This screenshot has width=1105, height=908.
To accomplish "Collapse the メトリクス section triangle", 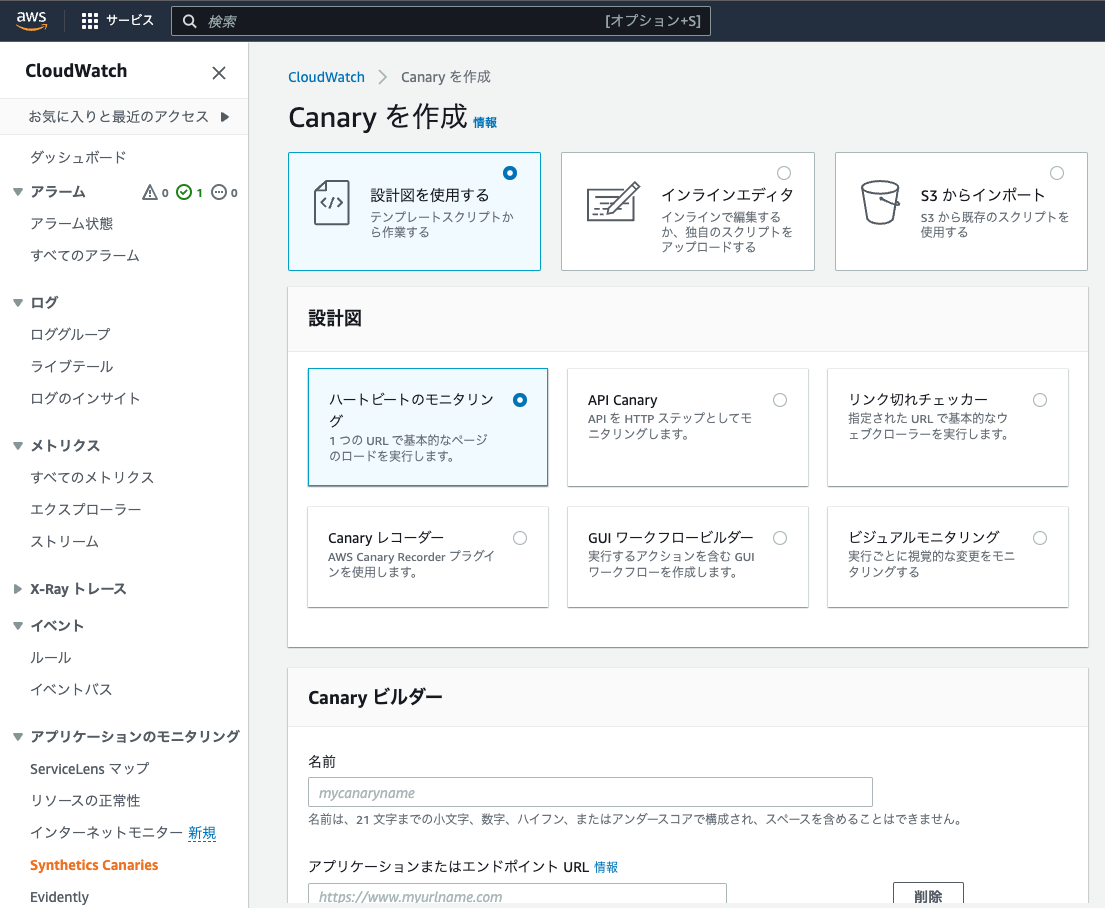I will (x=18, y=446).
